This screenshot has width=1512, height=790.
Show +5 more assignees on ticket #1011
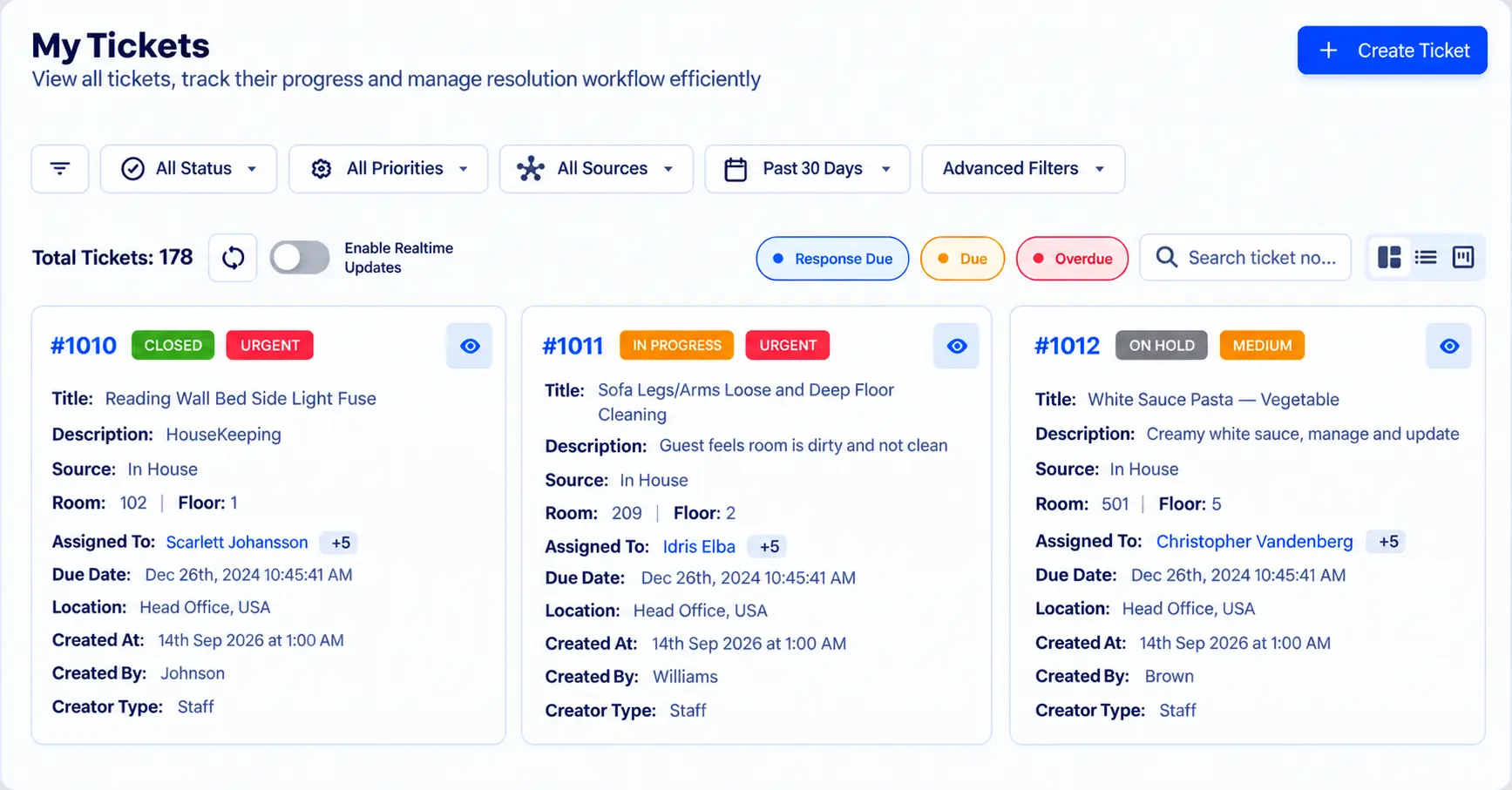coord(769,547)
